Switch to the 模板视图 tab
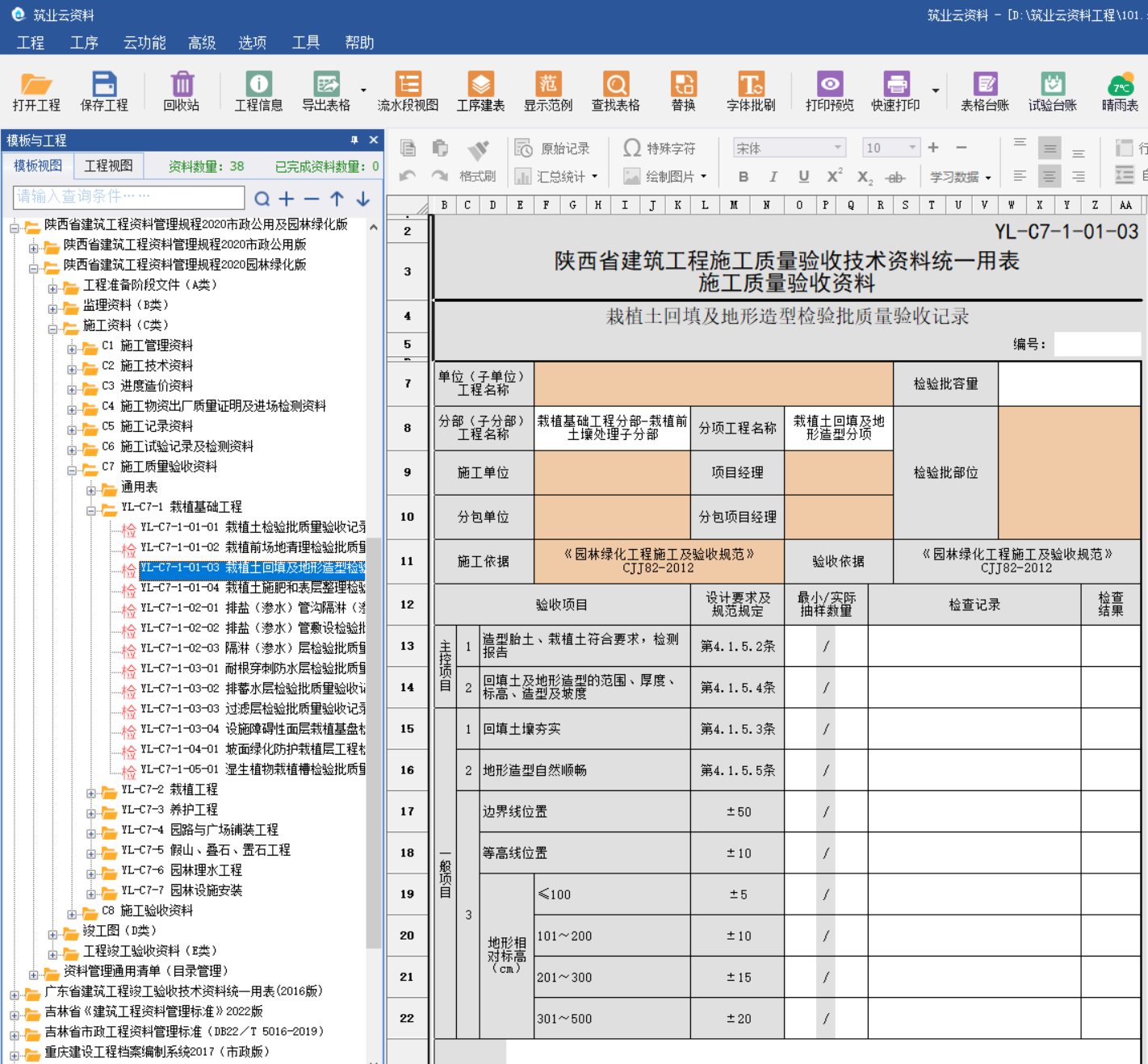The image size is (1148, 1064). pyautogui.click(x=38, y=165)
